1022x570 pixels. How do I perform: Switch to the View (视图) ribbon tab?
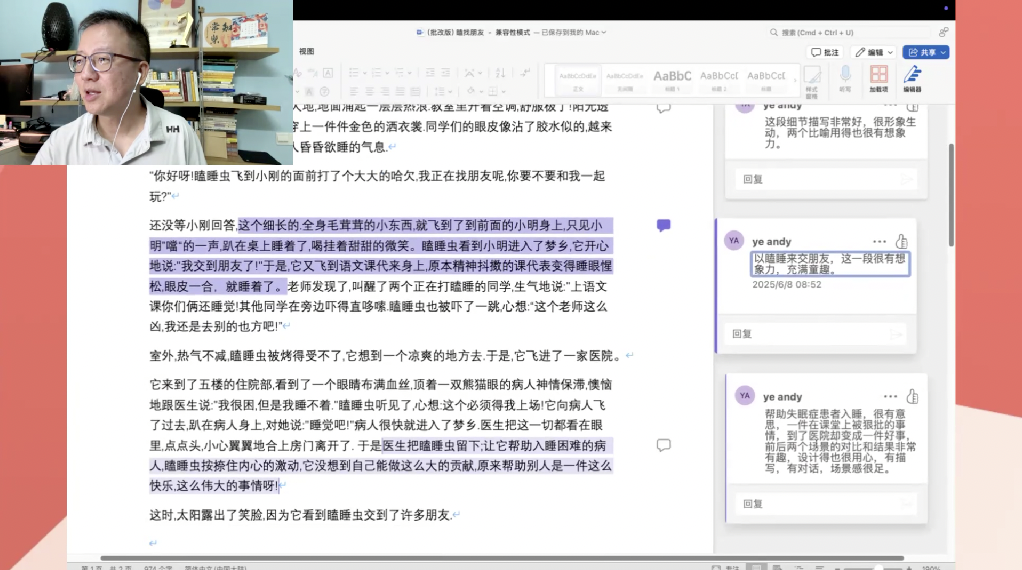(306, 51)
